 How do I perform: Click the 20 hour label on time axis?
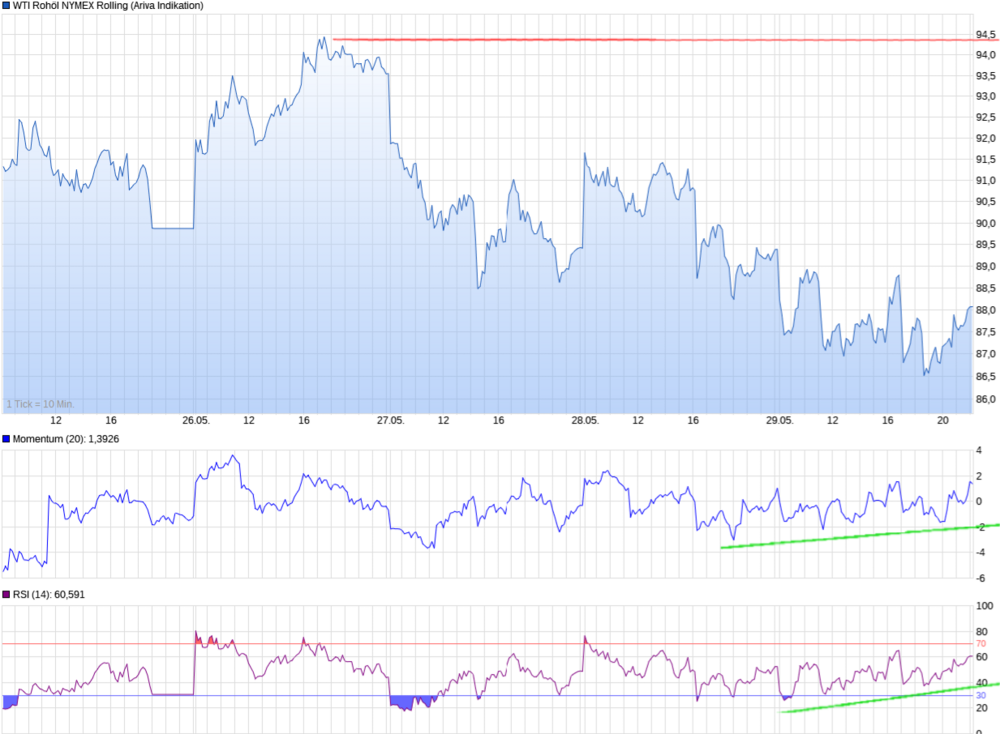coord(943,420)
